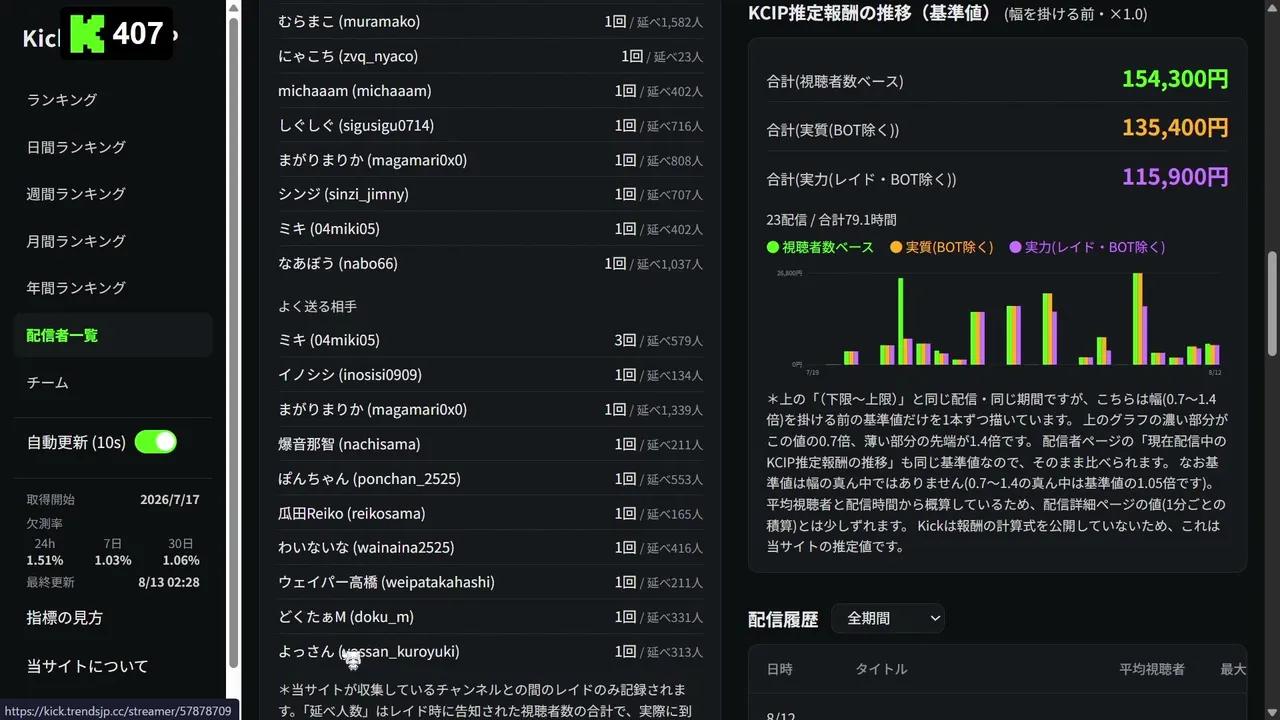This screenshot has width=1280, height=720.
Task: Open streamer michaaam (michaaam)
Action: pyautogui.click(x=355, y=91)
